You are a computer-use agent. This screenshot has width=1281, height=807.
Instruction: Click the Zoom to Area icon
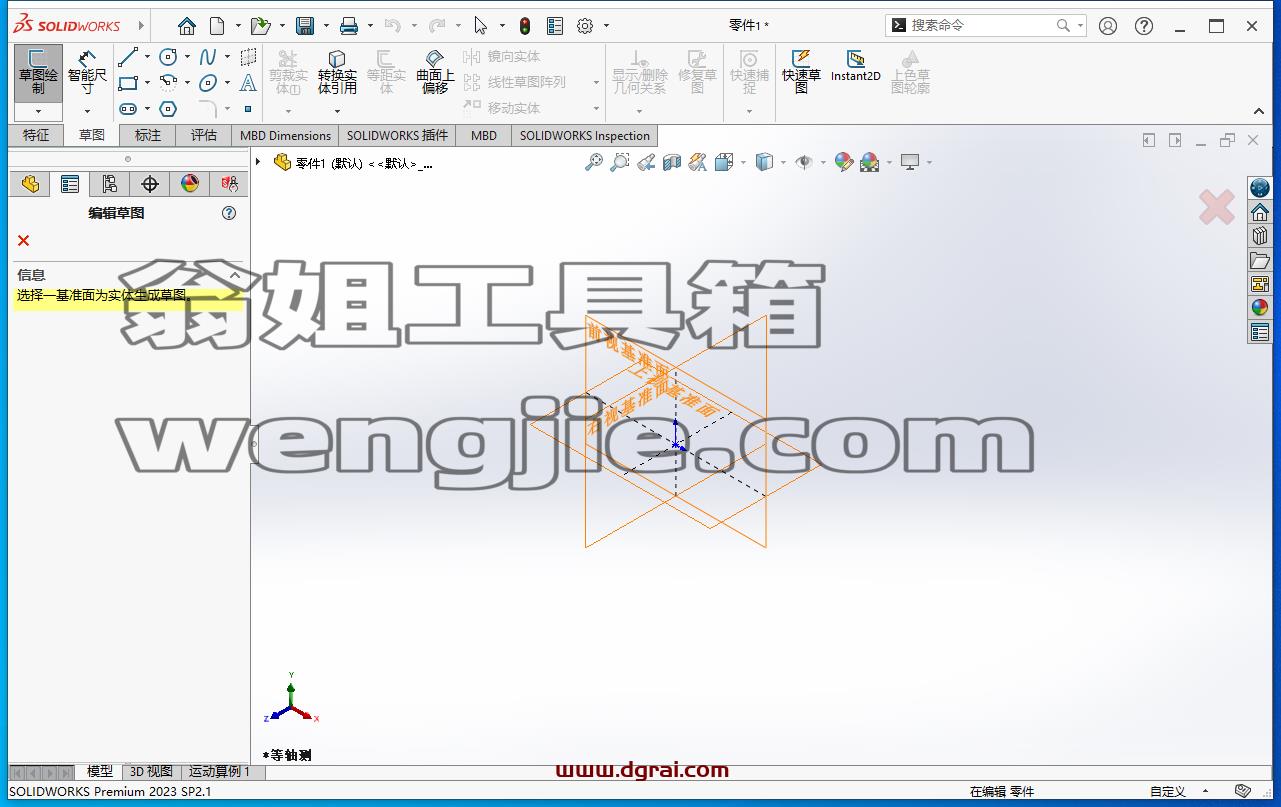pos(620,162)
